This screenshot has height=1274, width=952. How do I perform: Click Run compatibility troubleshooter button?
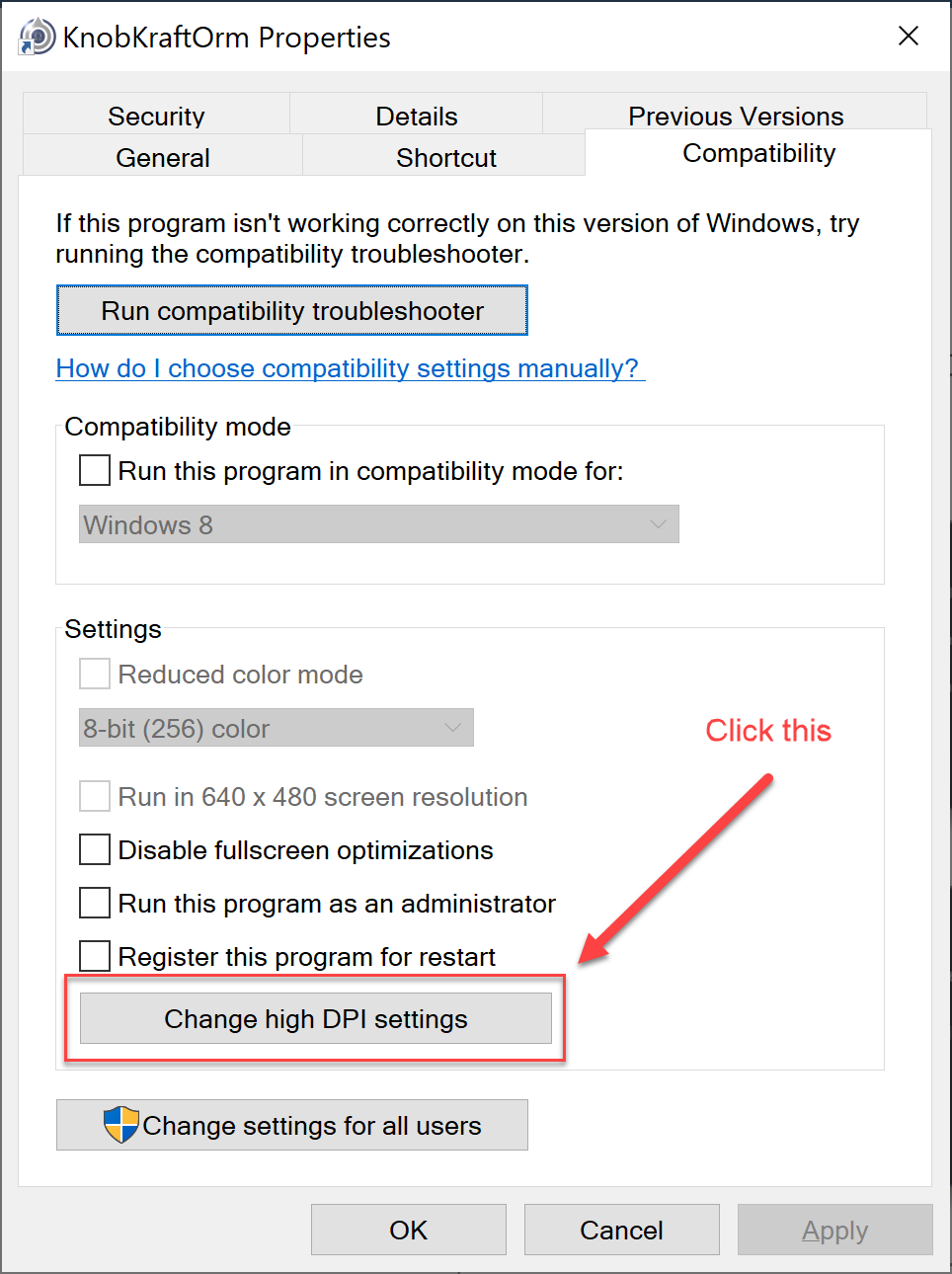tap(292, 311)
